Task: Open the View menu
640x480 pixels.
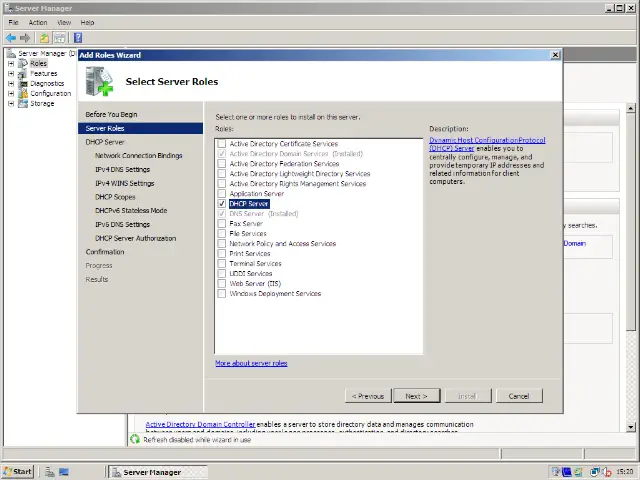Action: 64,22
